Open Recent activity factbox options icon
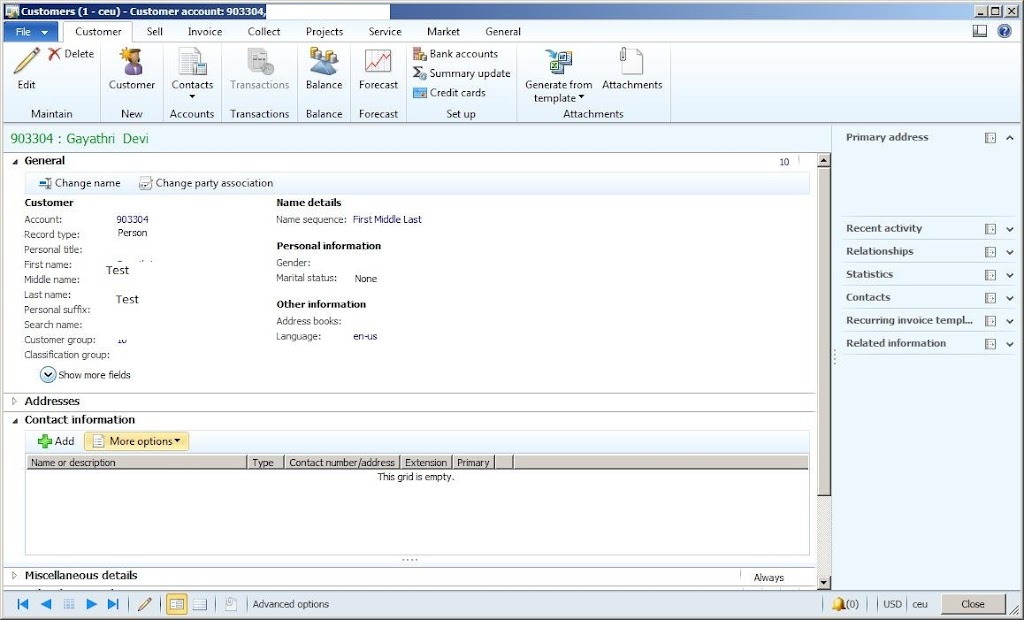Screen dimensions: 1024x620 [991, 229]
